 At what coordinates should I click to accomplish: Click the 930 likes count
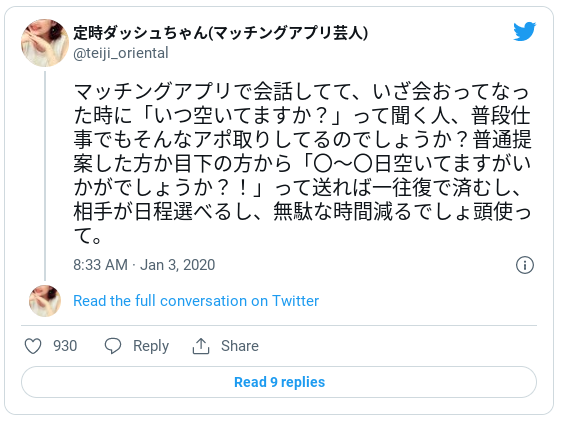(65, 346)
